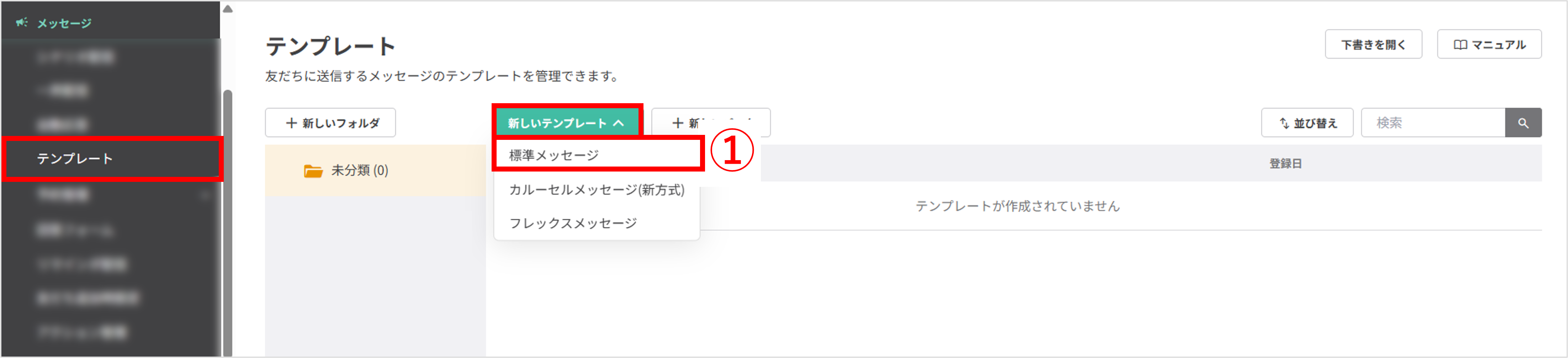Click the scroll-up arrow above the sidebar
The width and height of the screenshot is (1568, 358).
click(x=228, y=9)
